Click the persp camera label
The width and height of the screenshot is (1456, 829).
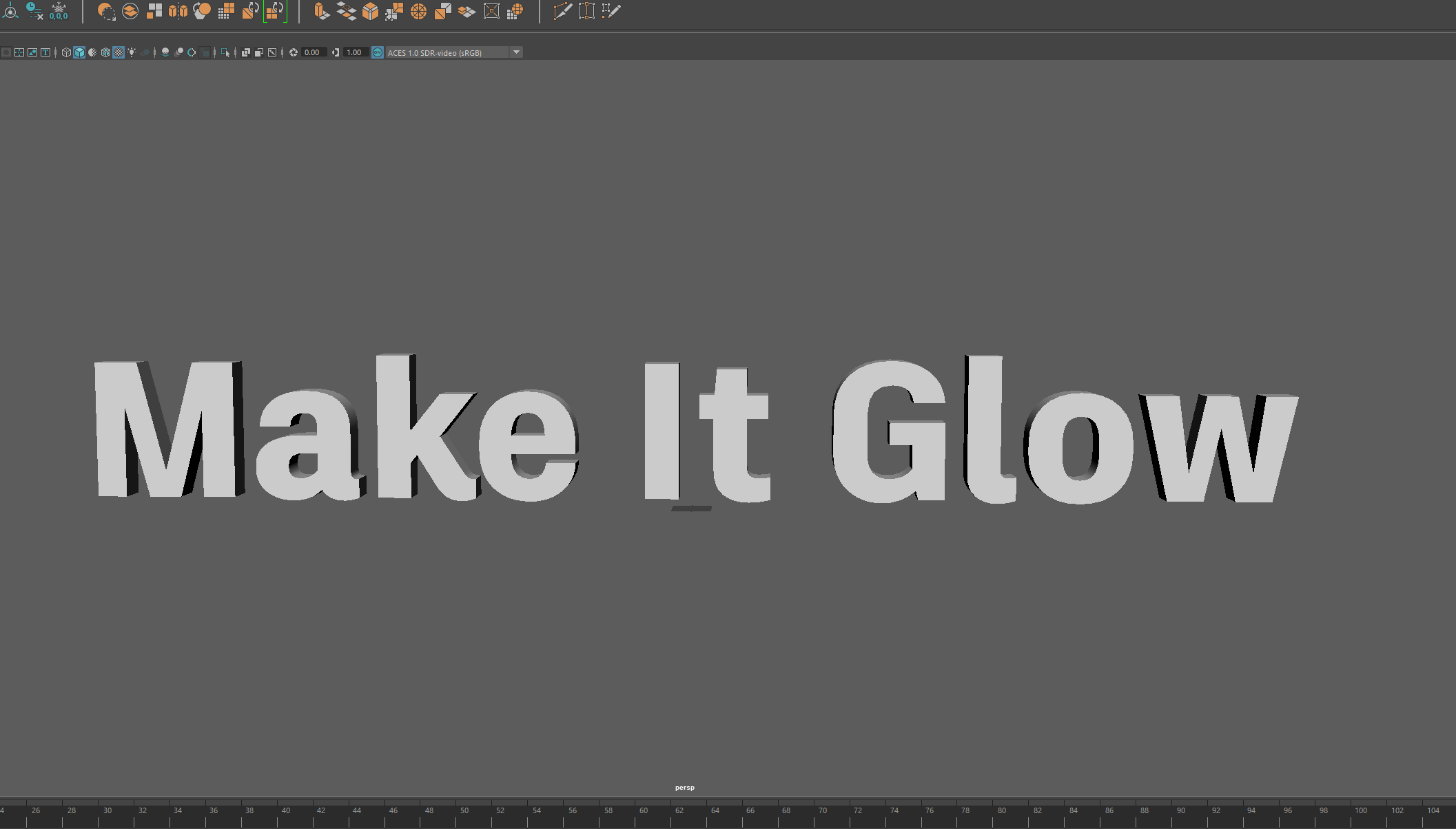coord(685,786)
